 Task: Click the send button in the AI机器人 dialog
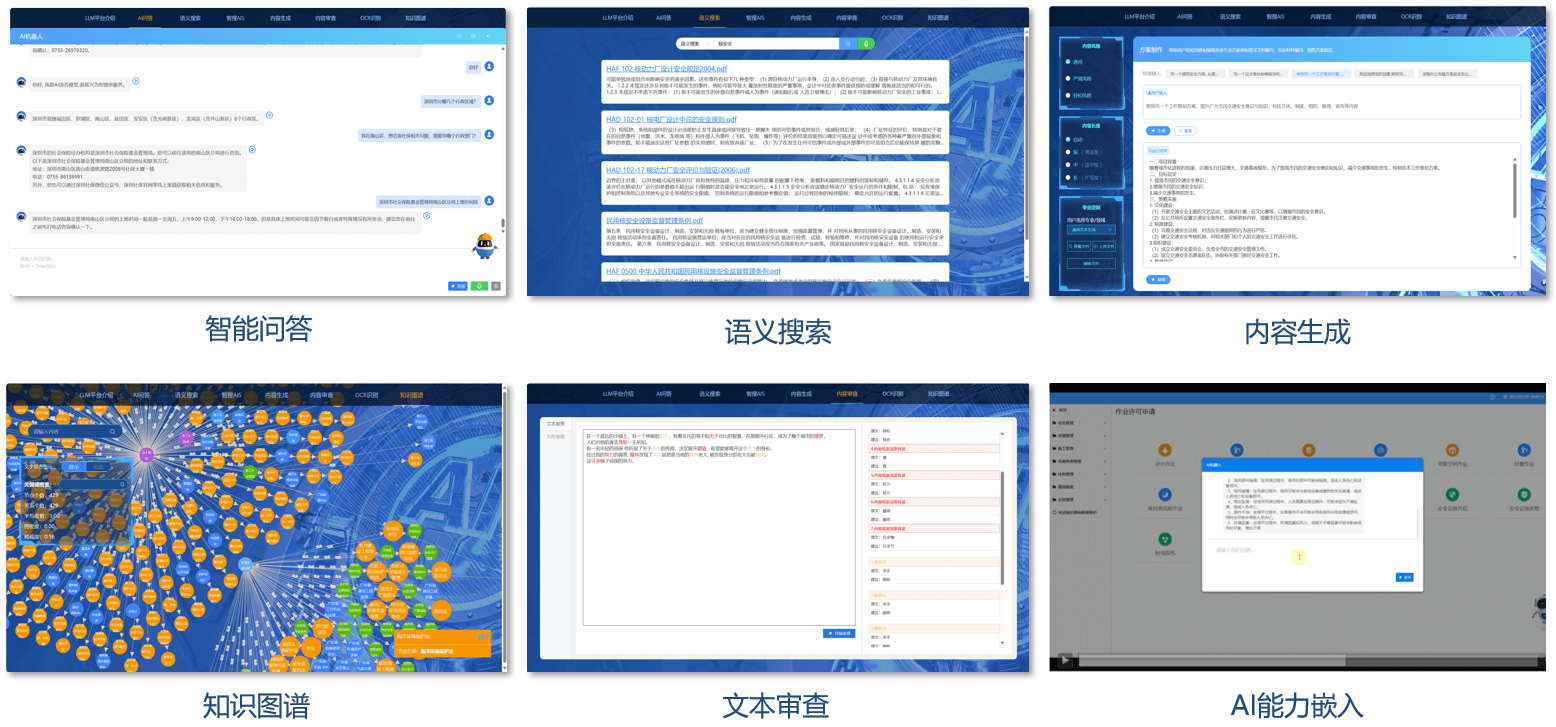(1405, 577)
